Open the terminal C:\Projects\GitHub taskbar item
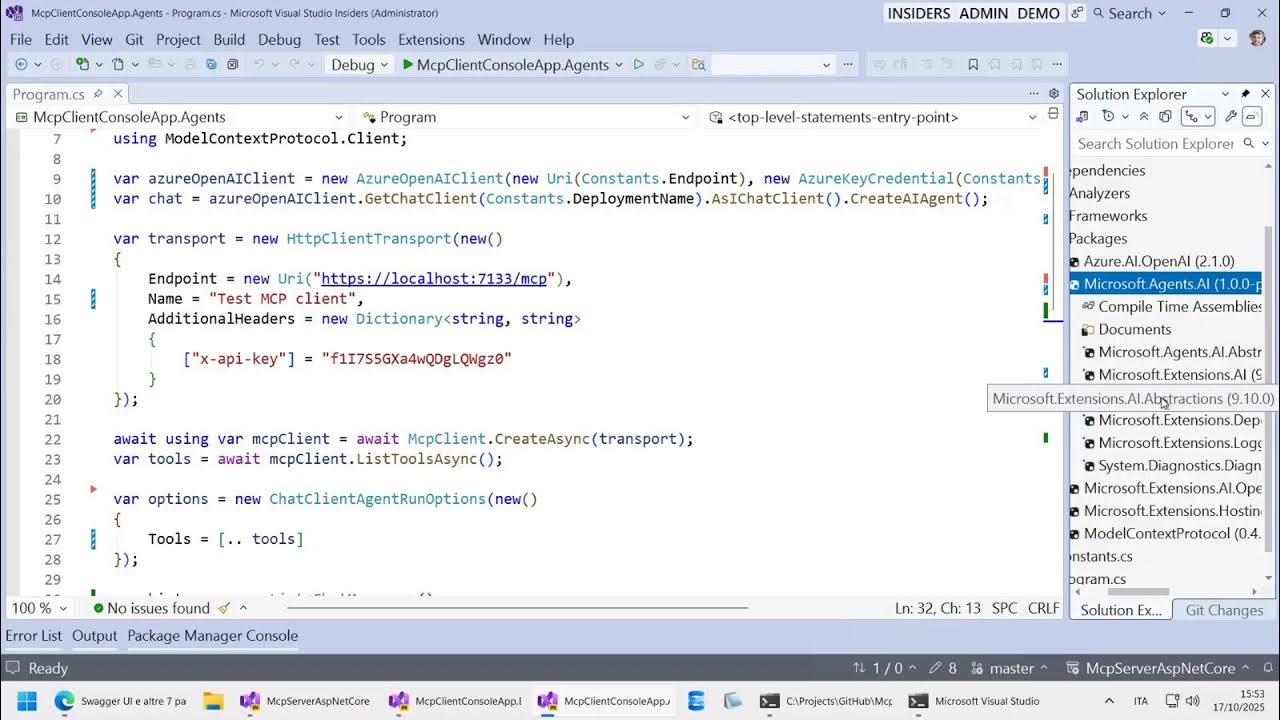The image size is (1280, 720). coord(826,701)
